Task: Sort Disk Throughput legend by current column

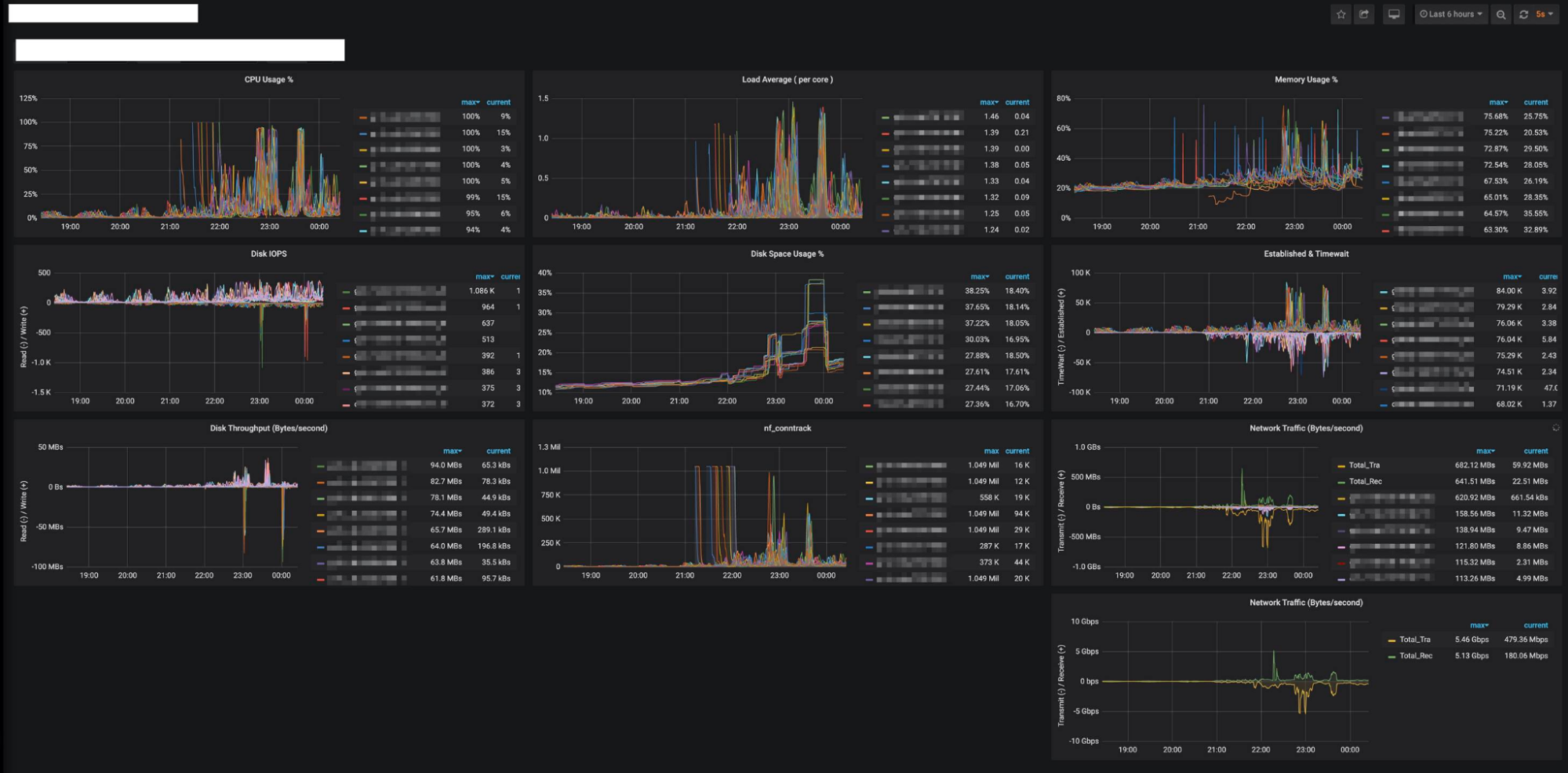Action: 498,451
